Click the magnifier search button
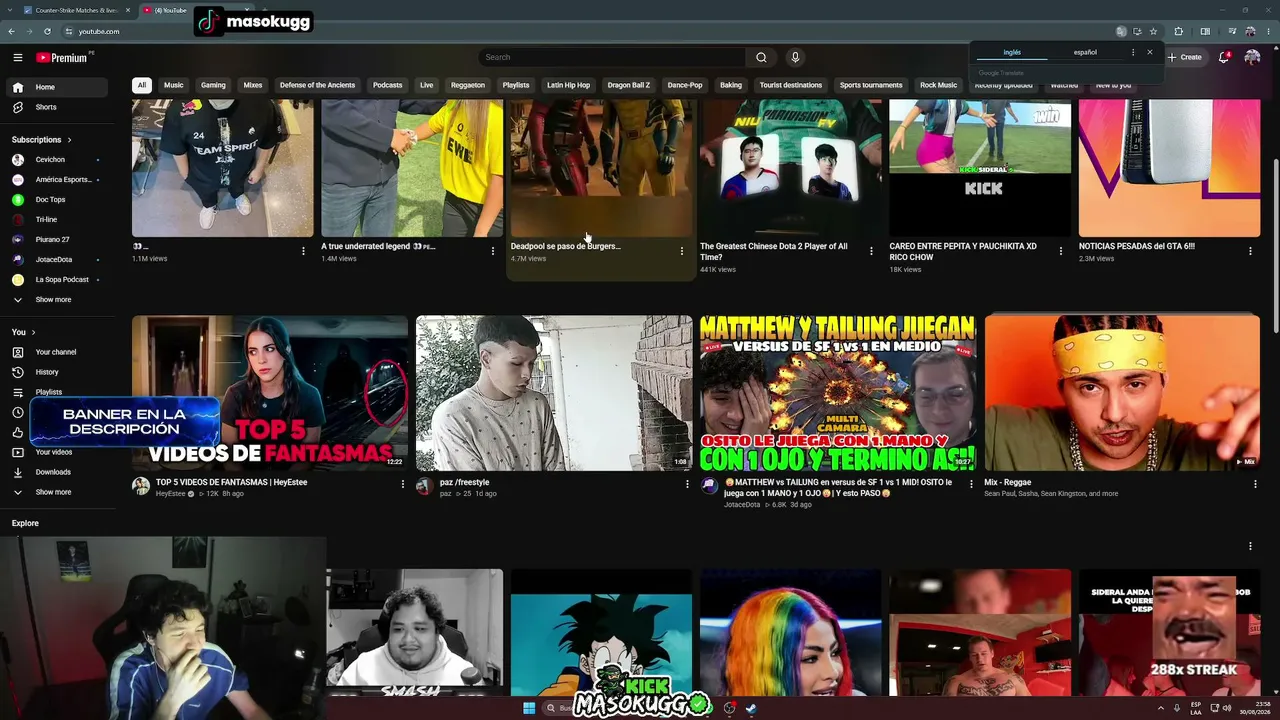 [761, 57]
